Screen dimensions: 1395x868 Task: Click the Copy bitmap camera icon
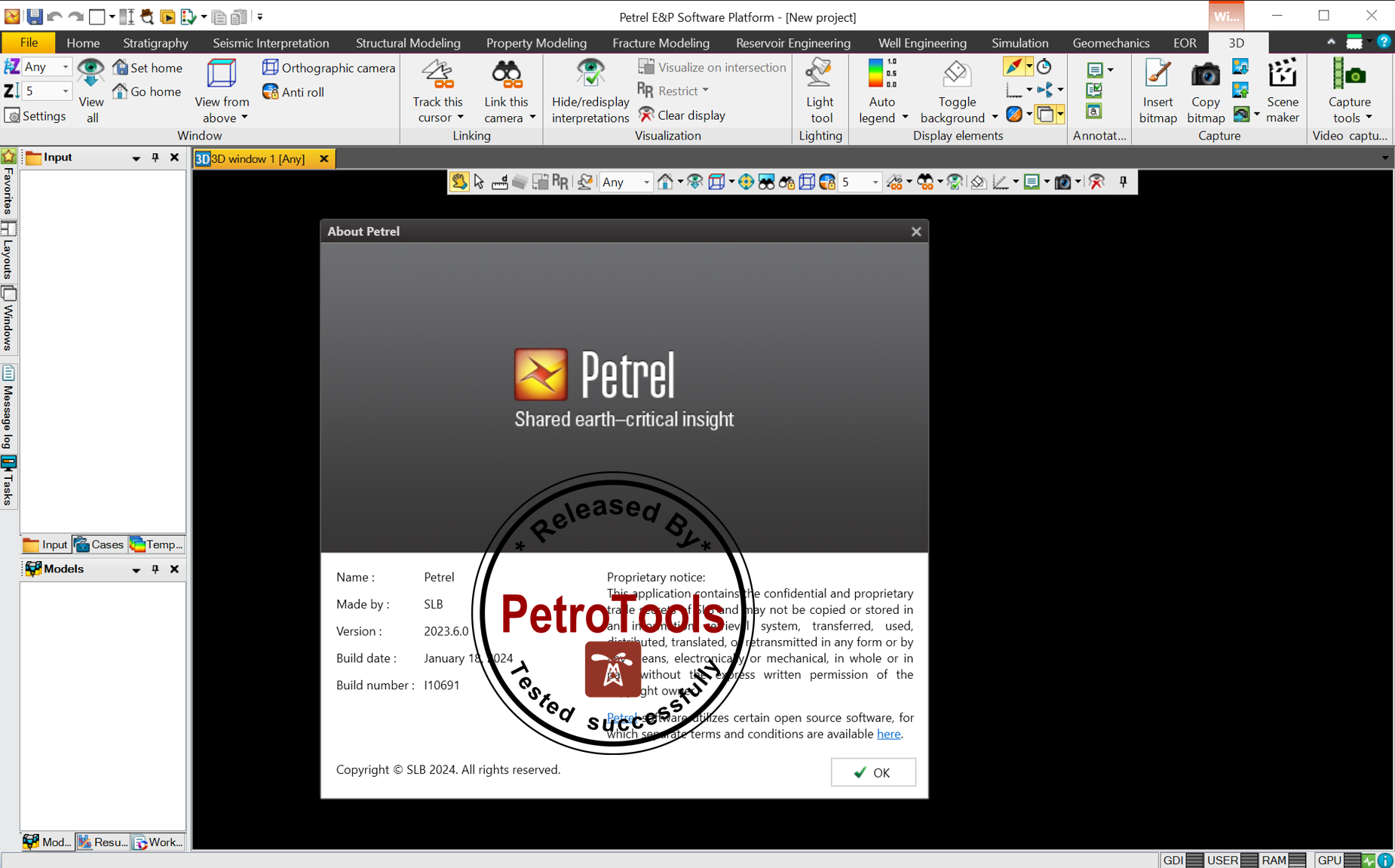[1205, 75]
